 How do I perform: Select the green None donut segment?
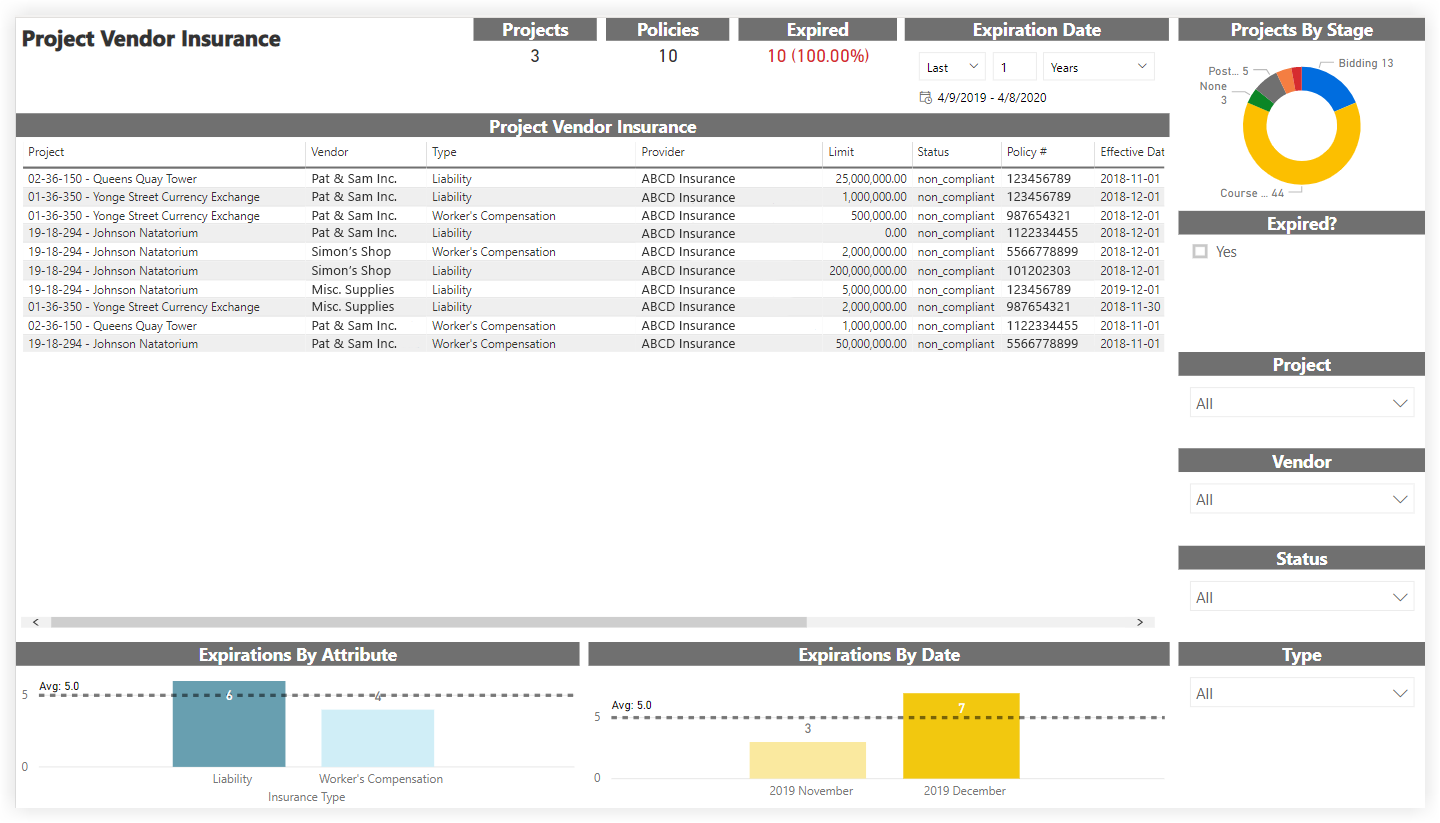pos(1260,100)
